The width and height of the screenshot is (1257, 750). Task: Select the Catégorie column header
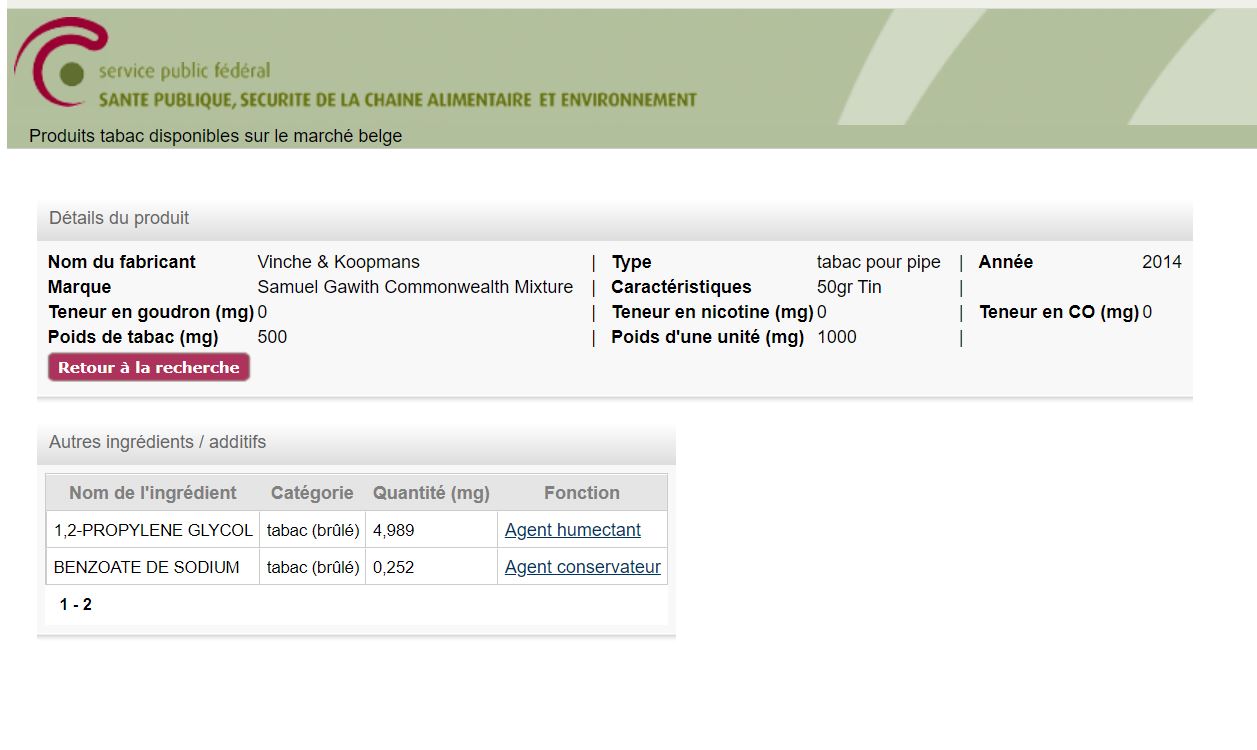click(x=312, y=493)
